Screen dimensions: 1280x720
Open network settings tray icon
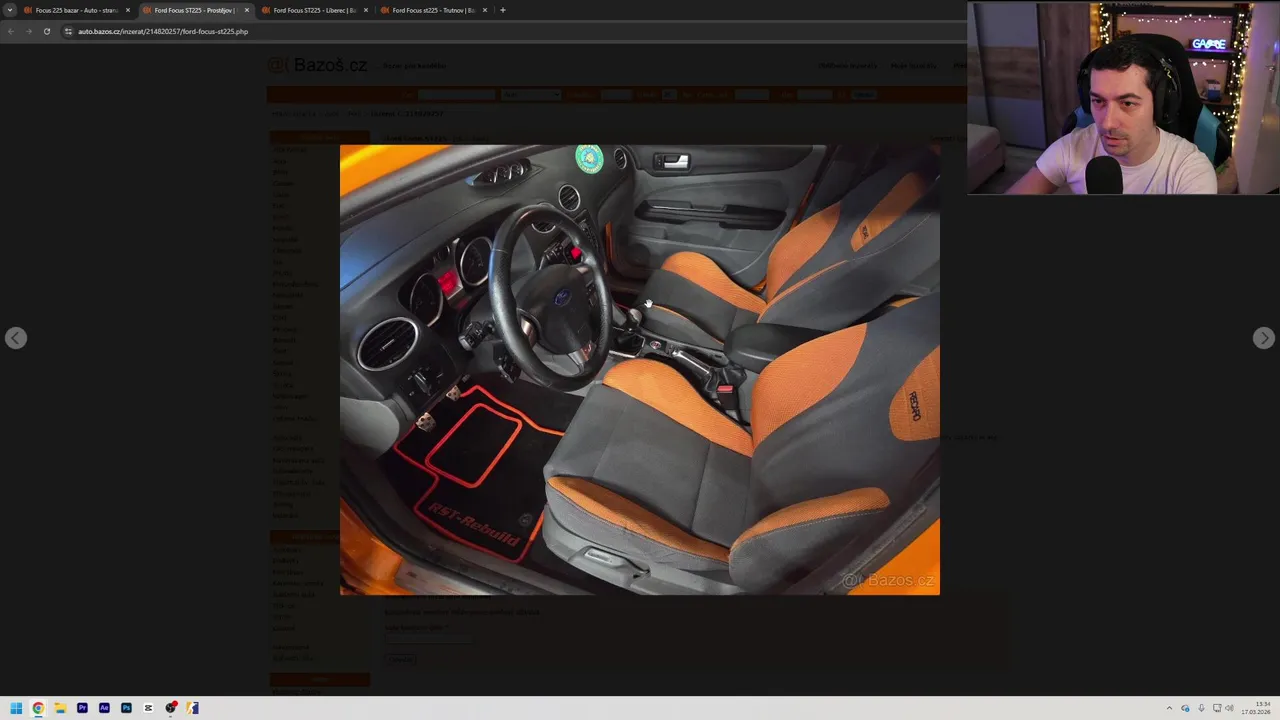pos(1217,708)
